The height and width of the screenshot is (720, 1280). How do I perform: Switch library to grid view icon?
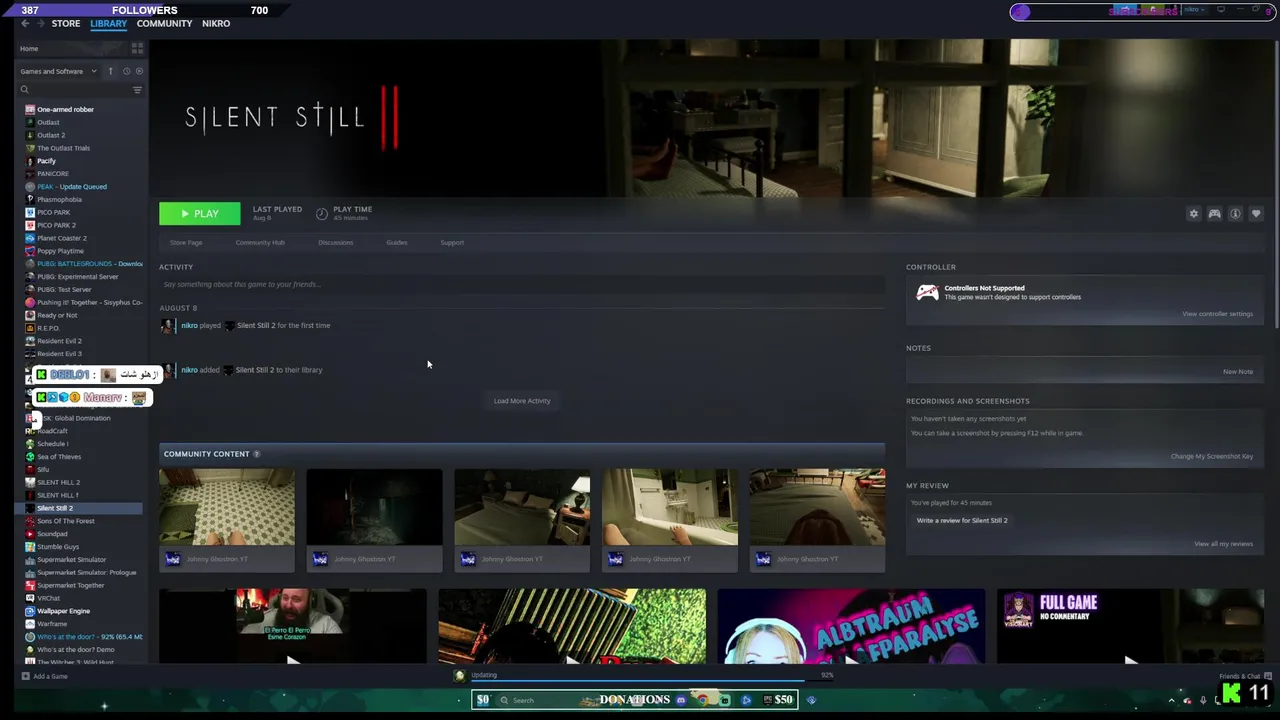coord(137,48)
